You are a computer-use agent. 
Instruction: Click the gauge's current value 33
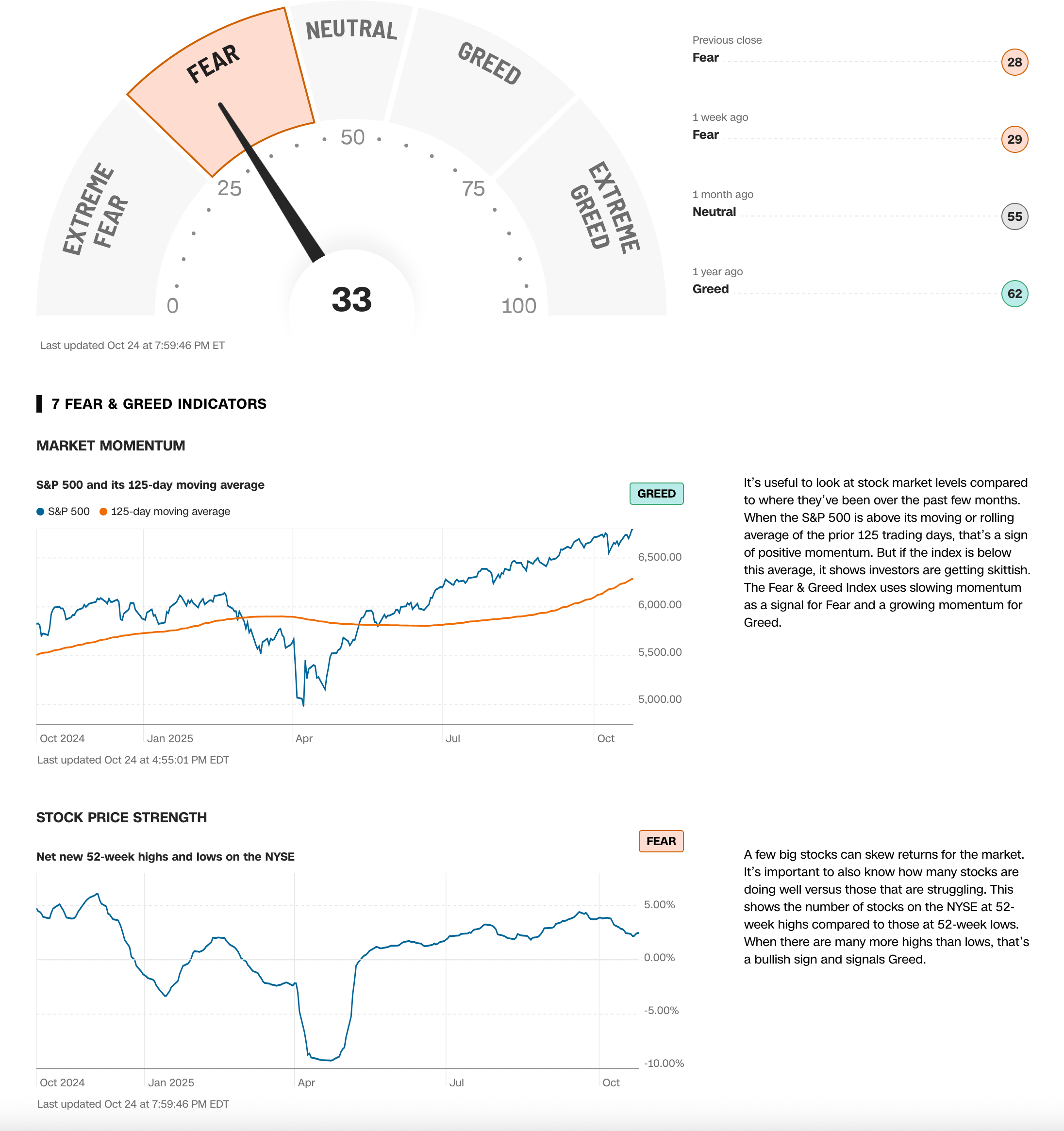pos(351,300)
